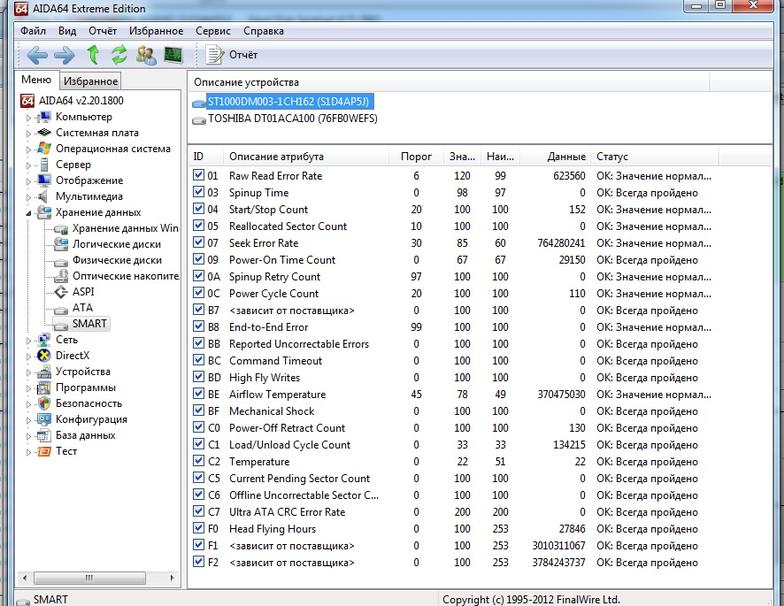This screenshot has width=784, height=606.
Task: Select the Хранение данных tree node
Action: point(98,212)
